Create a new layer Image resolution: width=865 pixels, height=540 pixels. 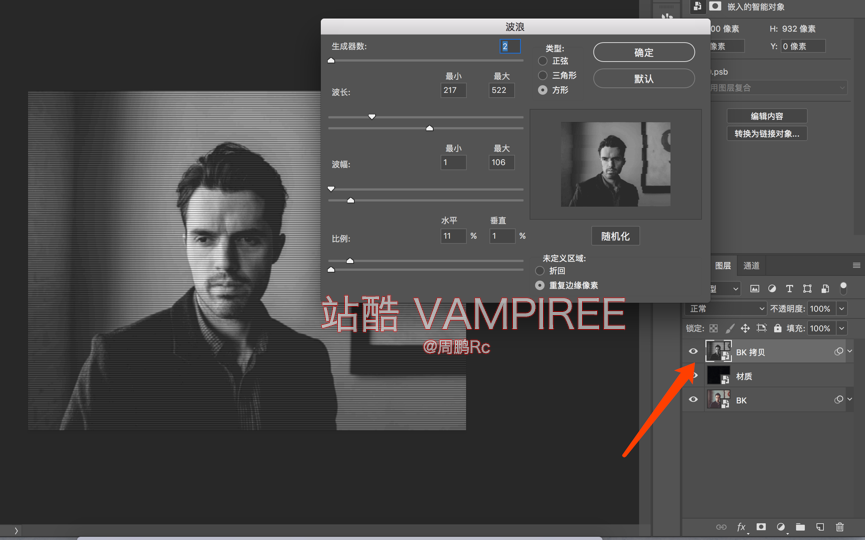820,527
